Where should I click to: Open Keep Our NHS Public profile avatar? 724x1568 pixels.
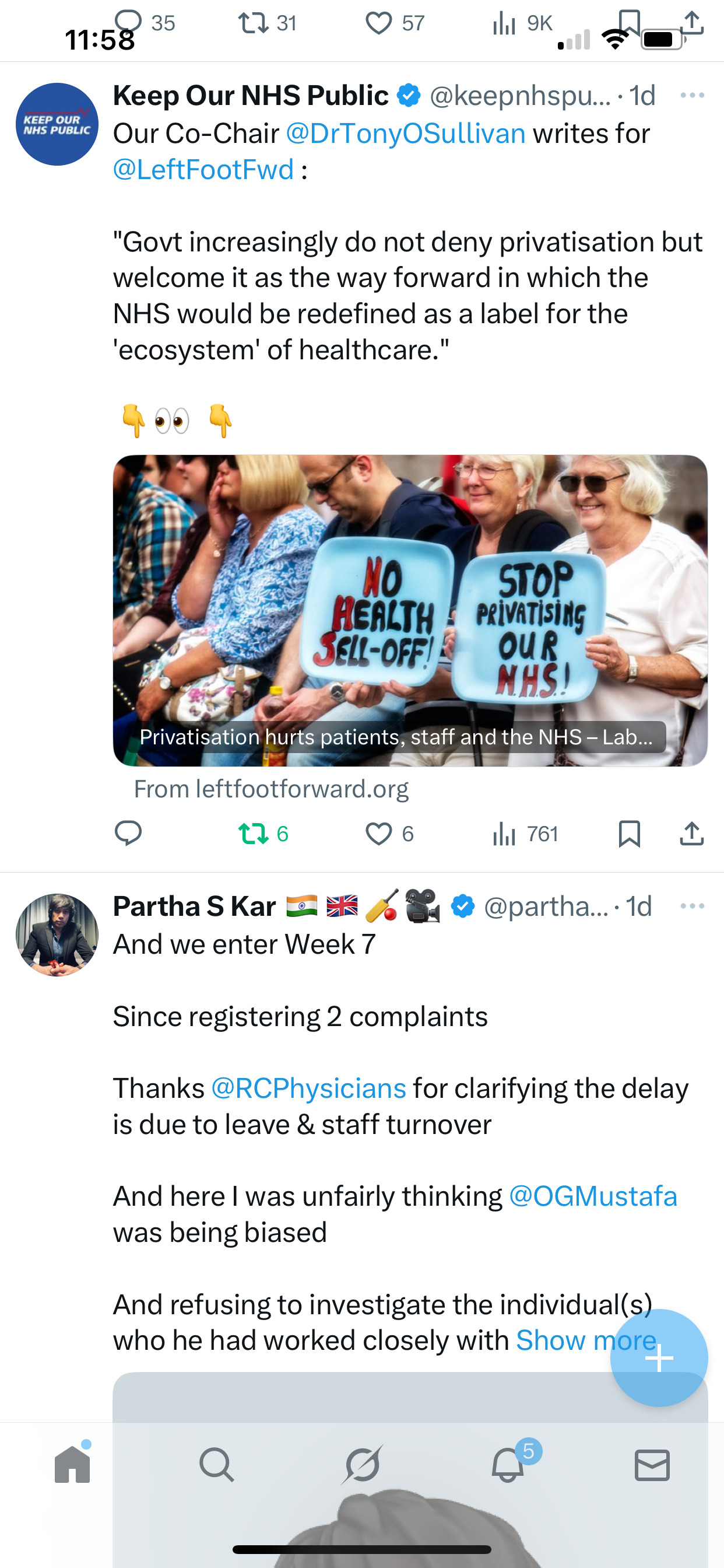point(57,124)
